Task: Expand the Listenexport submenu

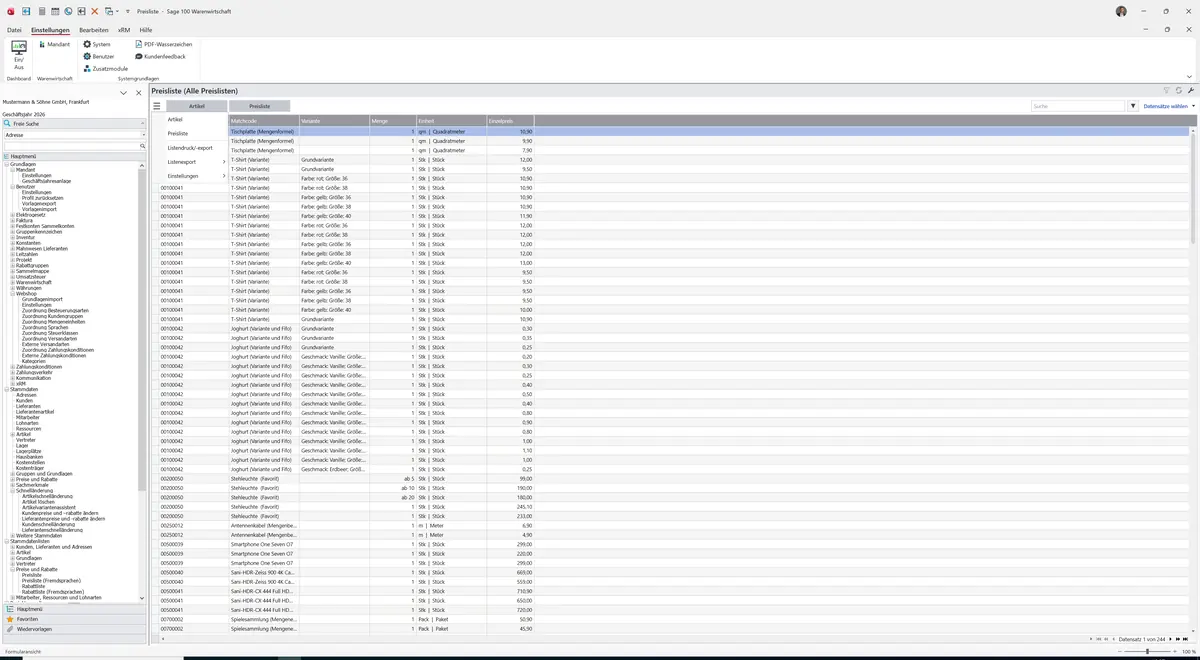Action: click(x=196, y=162)
